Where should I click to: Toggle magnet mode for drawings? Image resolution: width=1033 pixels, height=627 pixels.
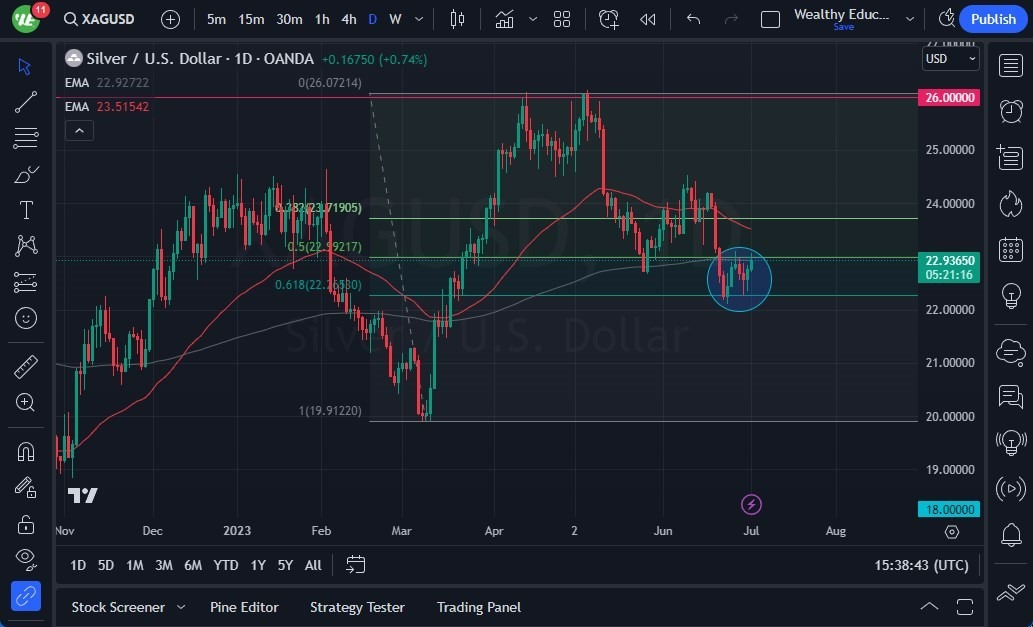26,451
